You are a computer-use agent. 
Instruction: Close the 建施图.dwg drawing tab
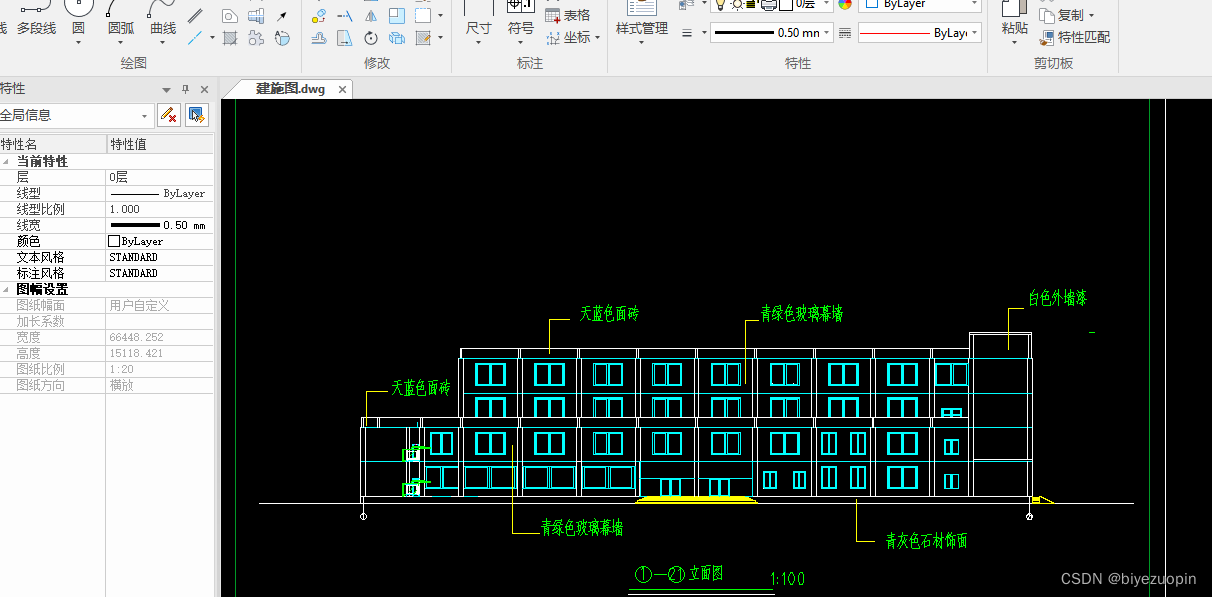point(342,89)
